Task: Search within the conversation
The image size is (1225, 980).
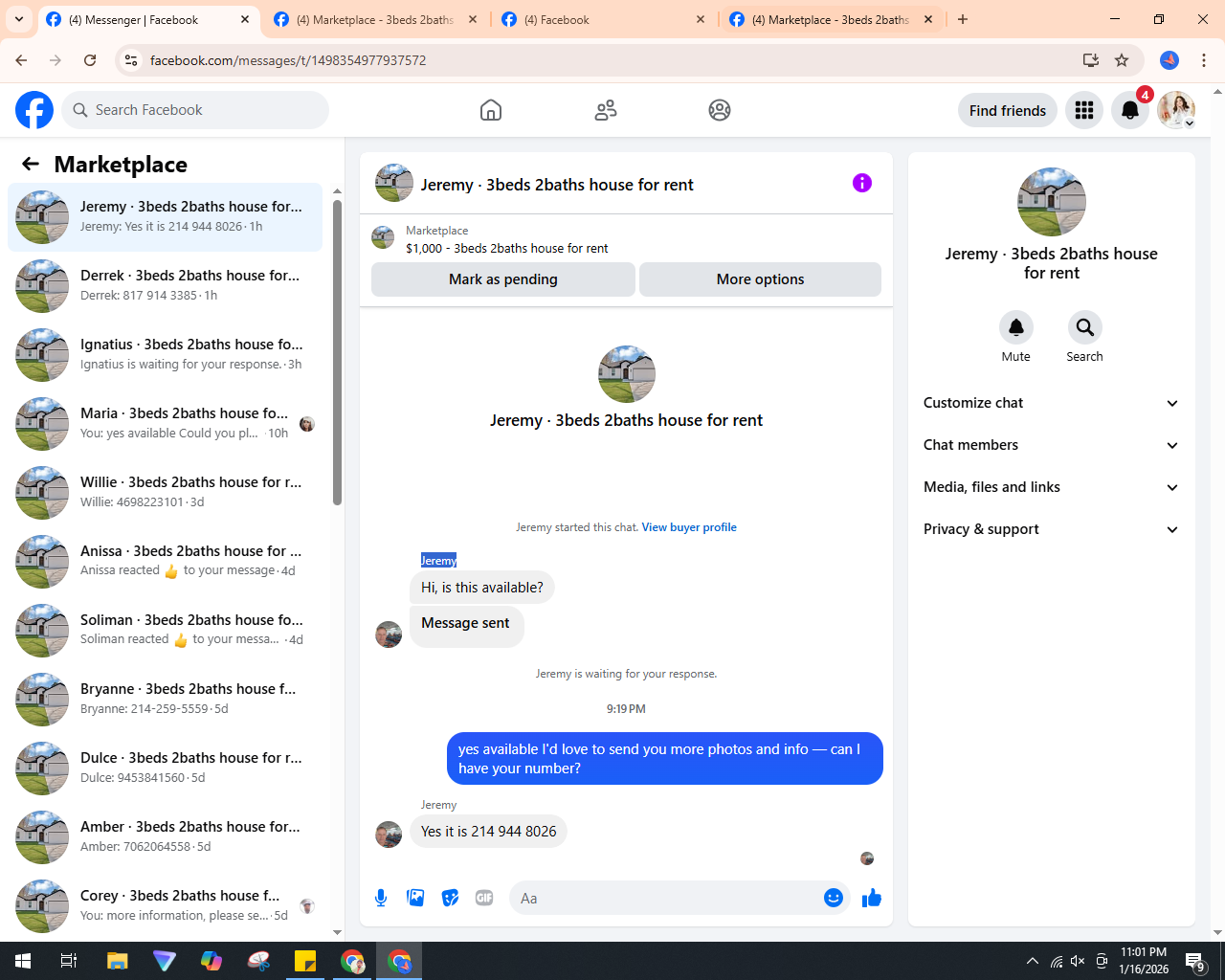Action: pos(1085,327)
